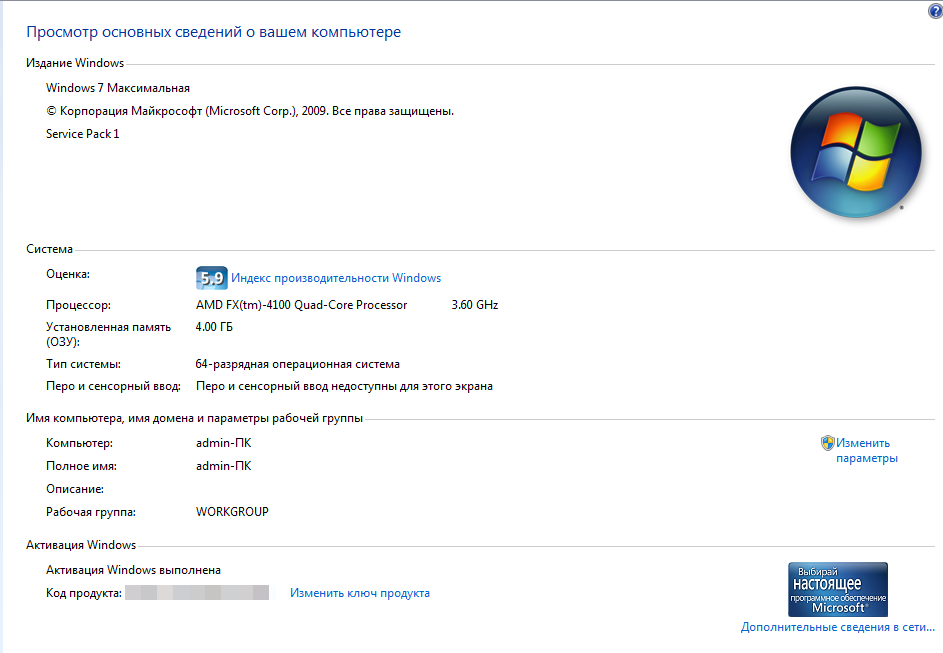Click admin-ПК next to Полное имя

[x=224, y=466]
